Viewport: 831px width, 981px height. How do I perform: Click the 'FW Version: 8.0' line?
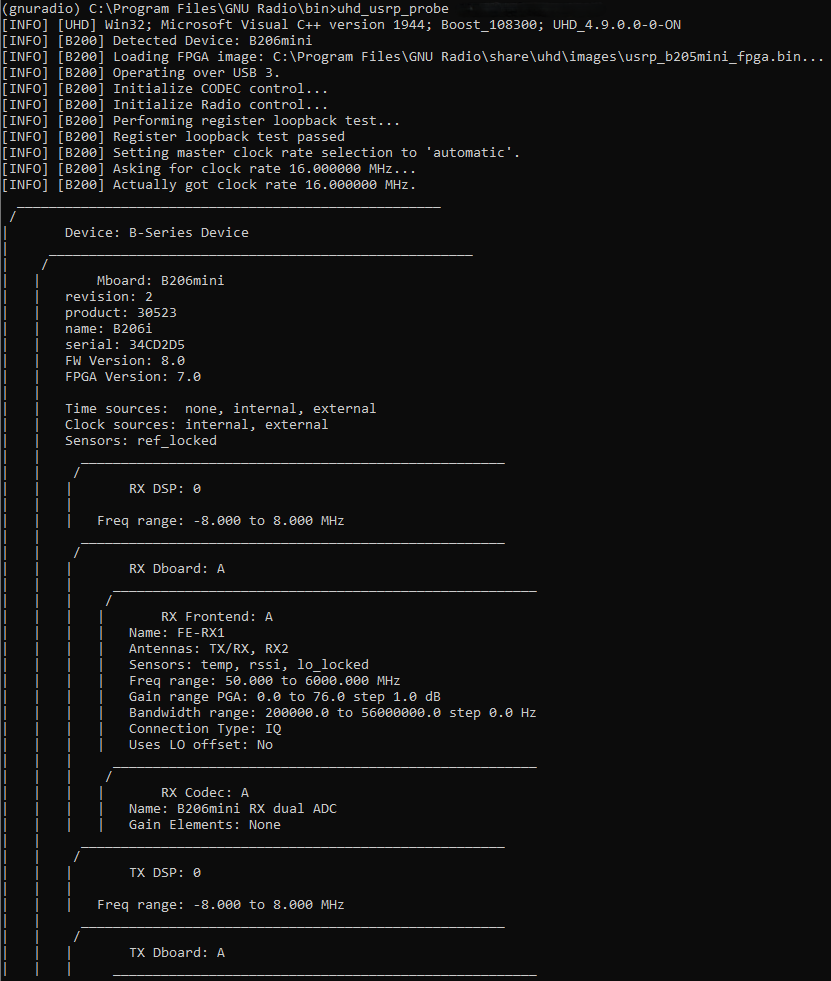(125, 360)
